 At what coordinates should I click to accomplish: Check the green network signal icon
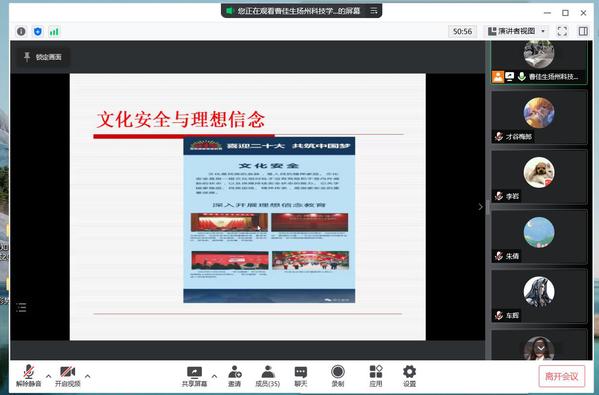pyautogui.click(x=54, y=31)
